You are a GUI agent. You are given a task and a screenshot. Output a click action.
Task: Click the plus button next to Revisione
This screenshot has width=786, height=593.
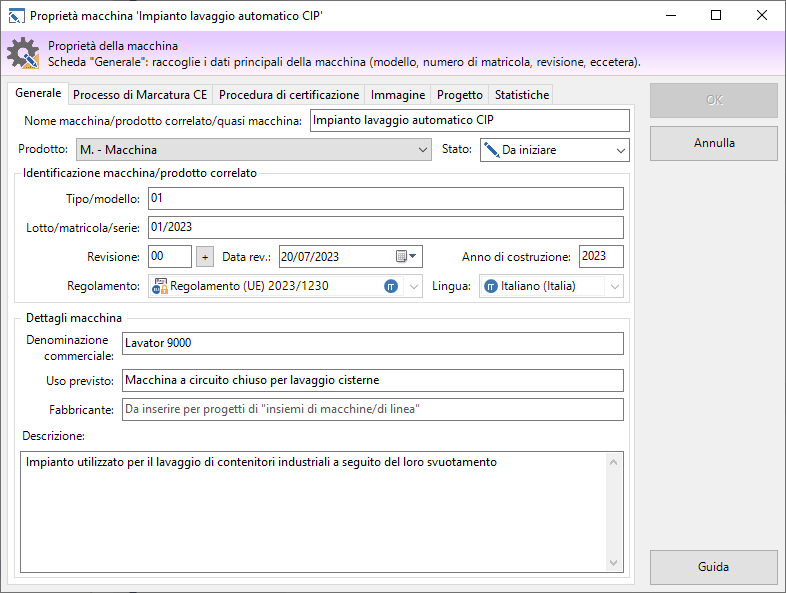coord(204,257)
